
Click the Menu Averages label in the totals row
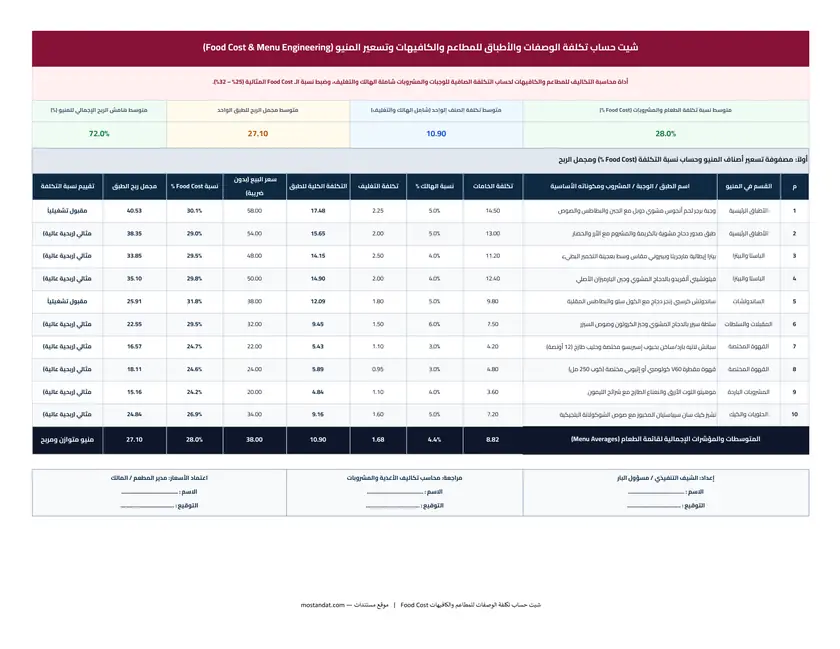pyautogui.click(x=665, y=439)
